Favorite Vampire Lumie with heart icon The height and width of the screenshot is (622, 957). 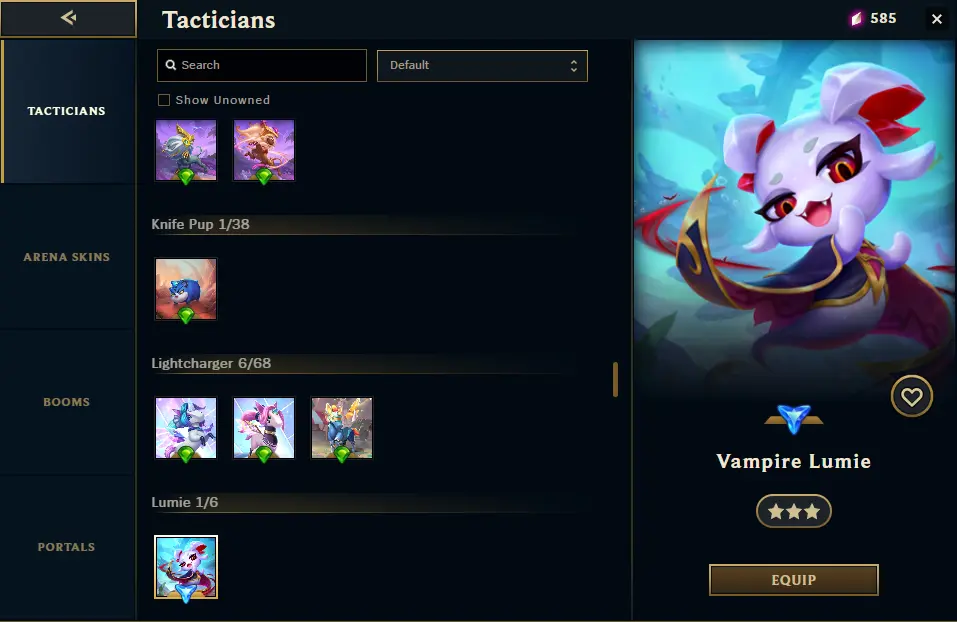(x=911, y=397)
